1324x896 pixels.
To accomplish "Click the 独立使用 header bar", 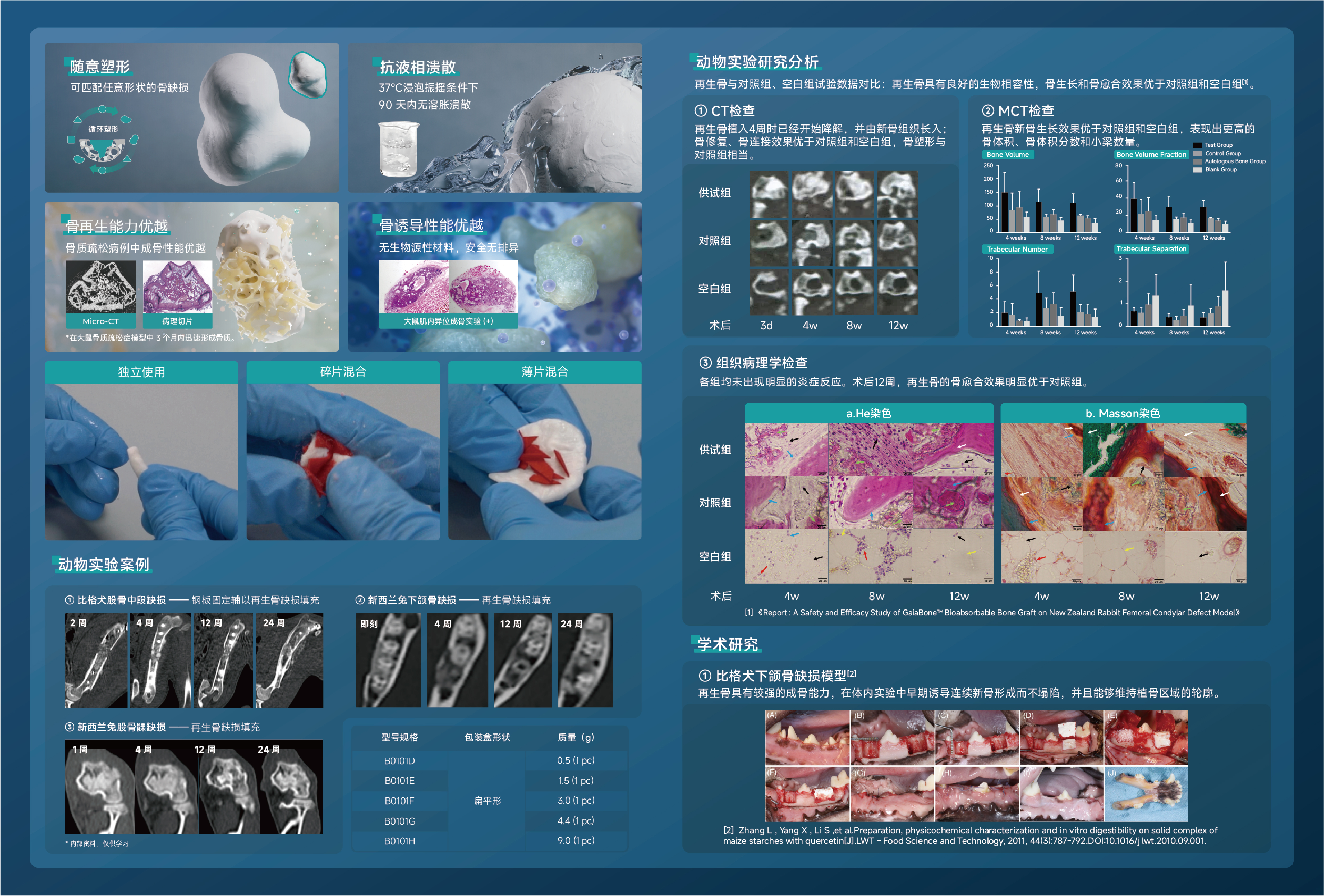I will point(141,372).
